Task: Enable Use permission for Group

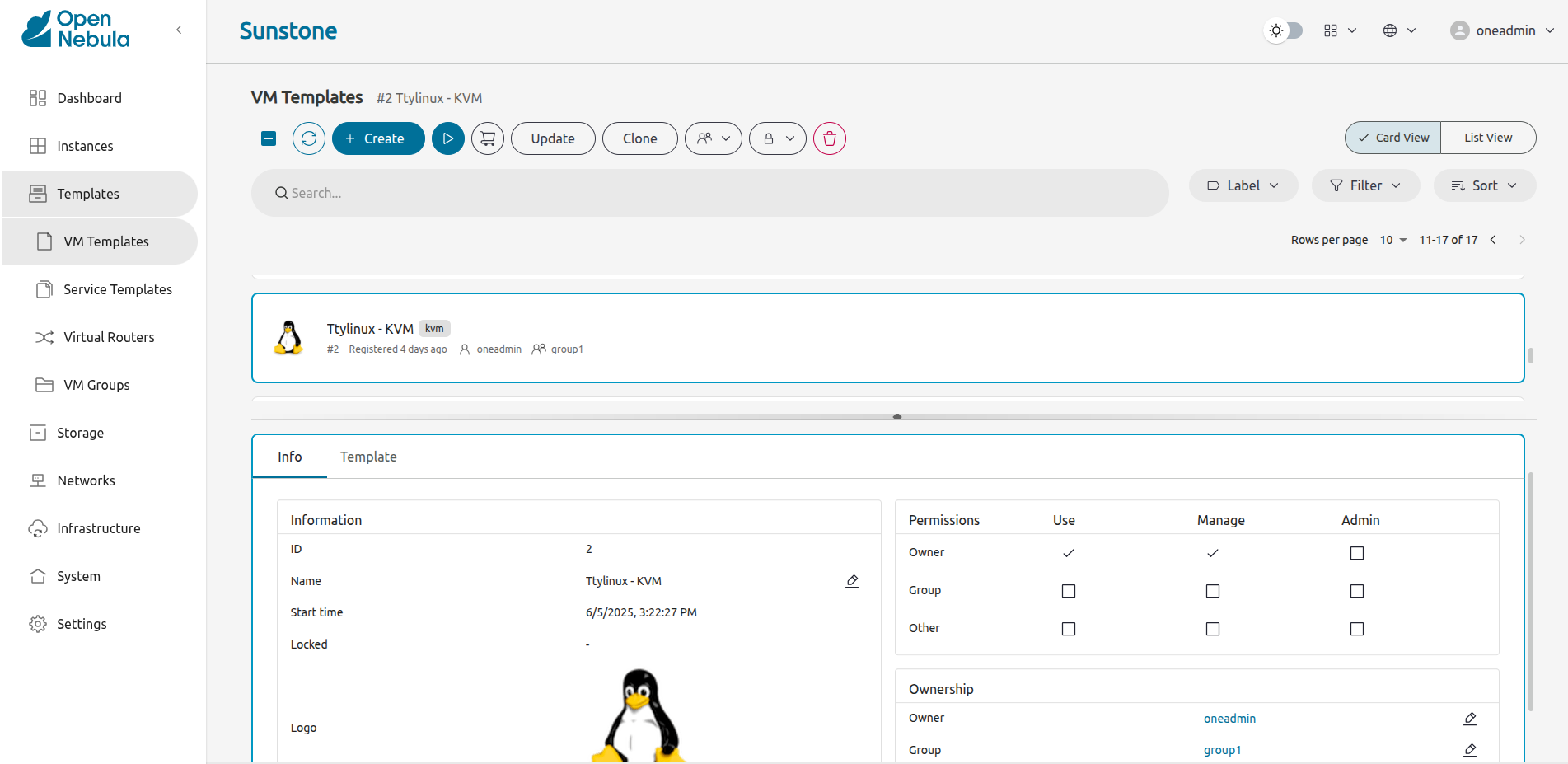Action: (1068, 590)
